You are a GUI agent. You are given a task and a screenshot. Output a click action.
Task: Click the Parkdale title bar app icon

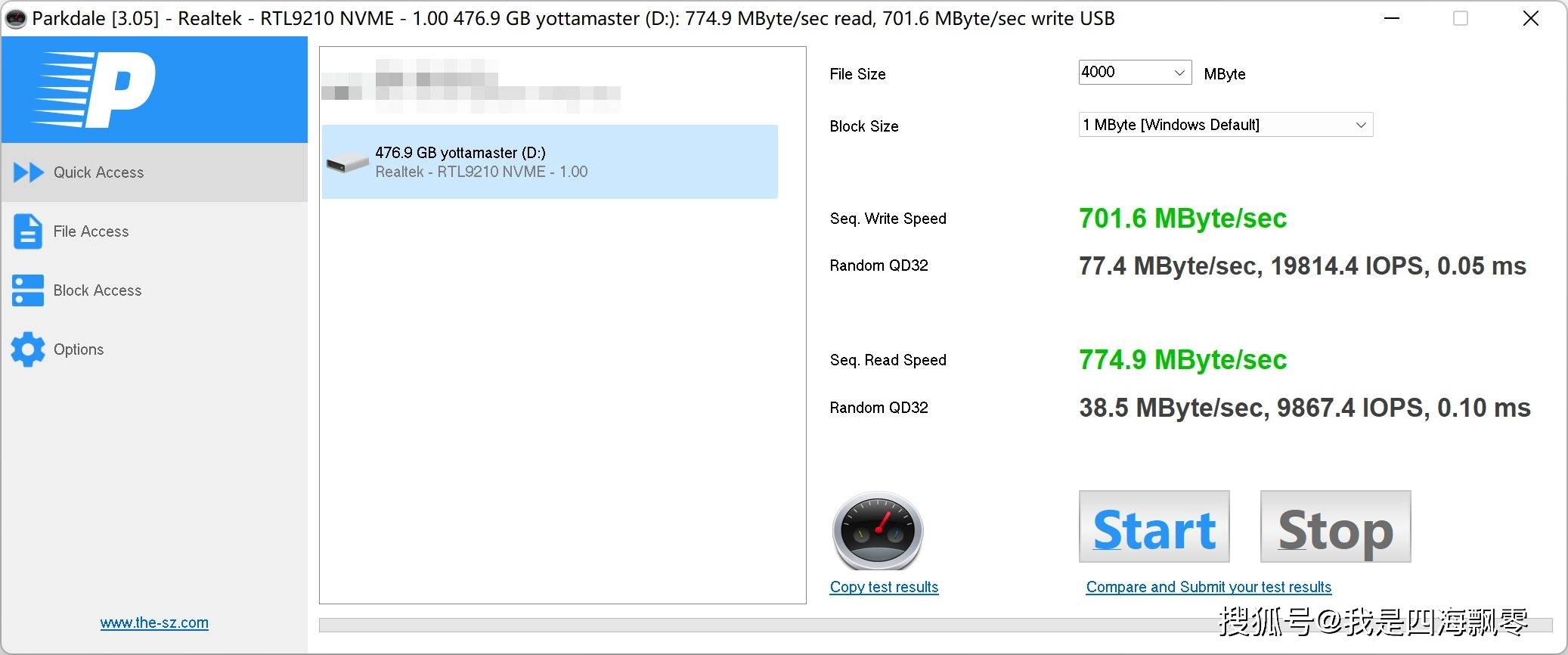tap(15, 18)
